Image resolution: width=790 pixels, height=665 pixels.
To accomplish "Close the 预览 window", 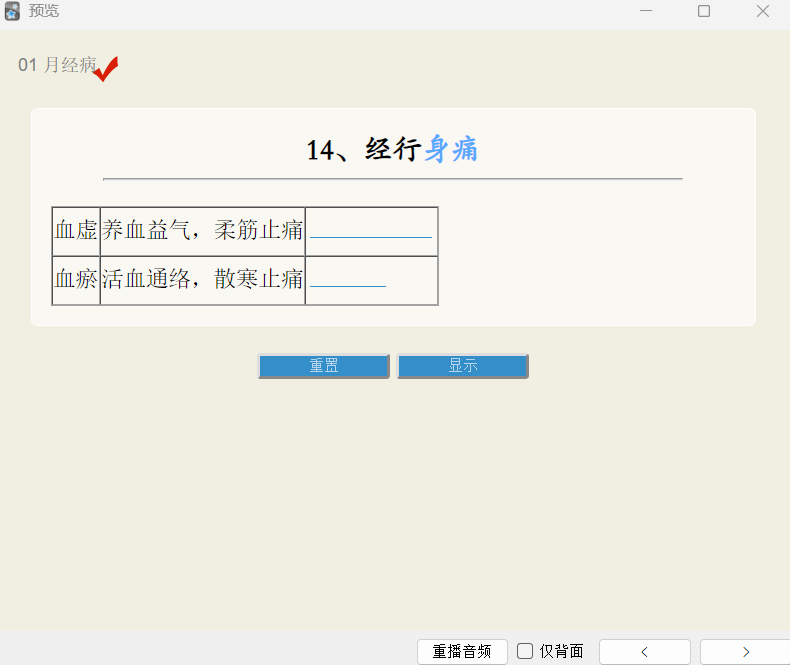I will (763, 11).
